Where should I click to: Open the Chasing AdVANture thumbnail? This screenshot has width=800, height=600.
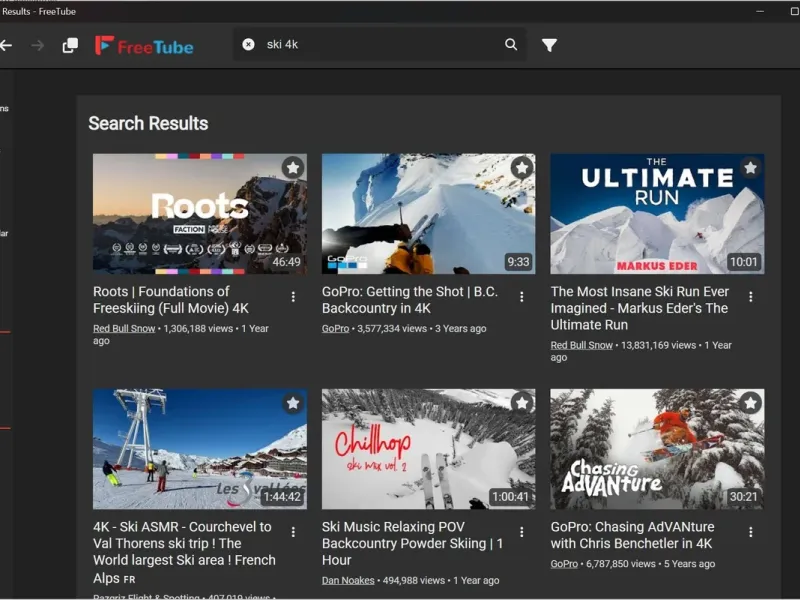pyautogui.click(x=657, y=449)
